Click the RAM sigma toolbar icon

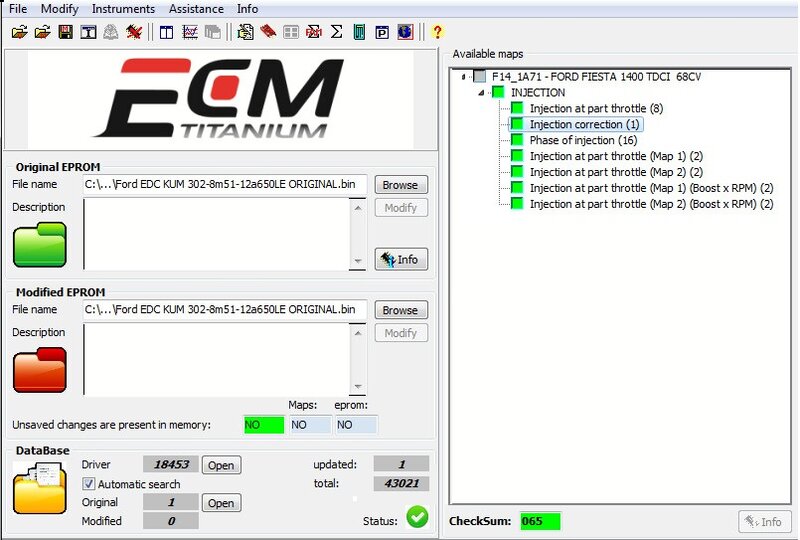[x=313, y=33]
